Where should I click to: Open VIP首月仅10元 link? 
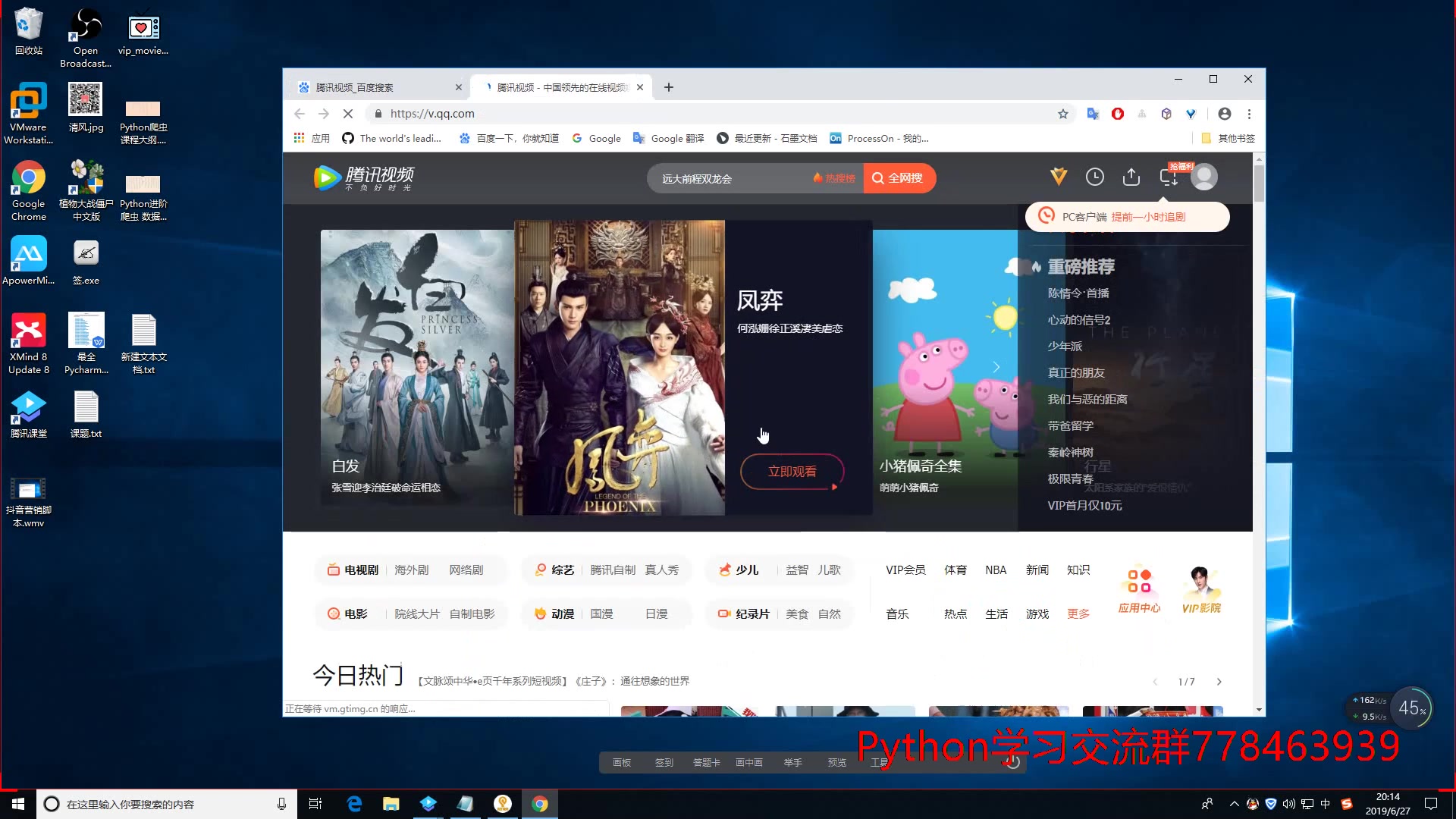click(x=1084, y=506)
